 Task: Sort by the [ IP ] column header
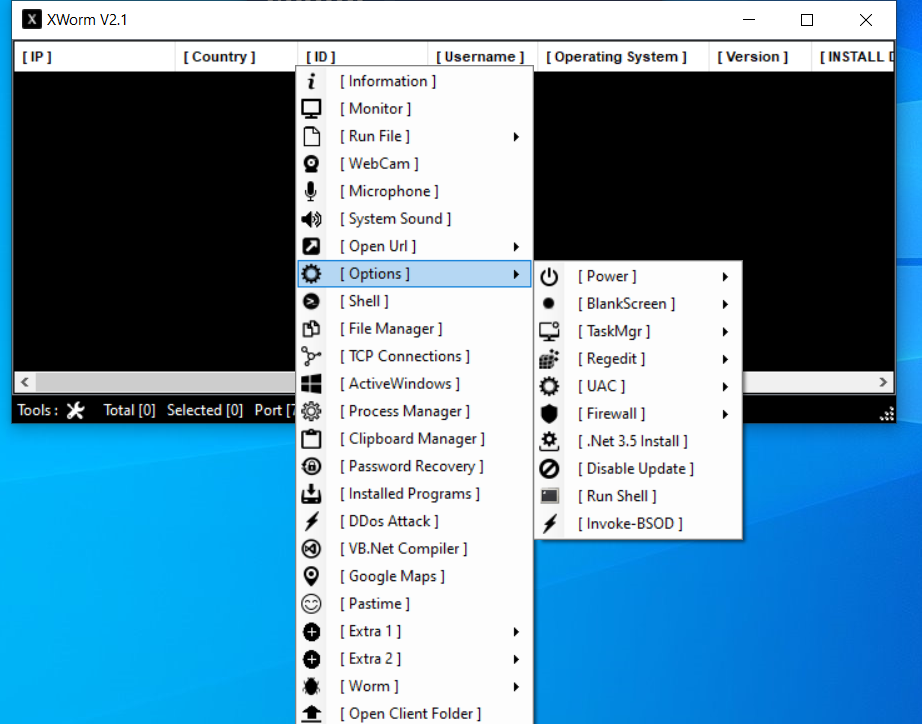[94, 57]
